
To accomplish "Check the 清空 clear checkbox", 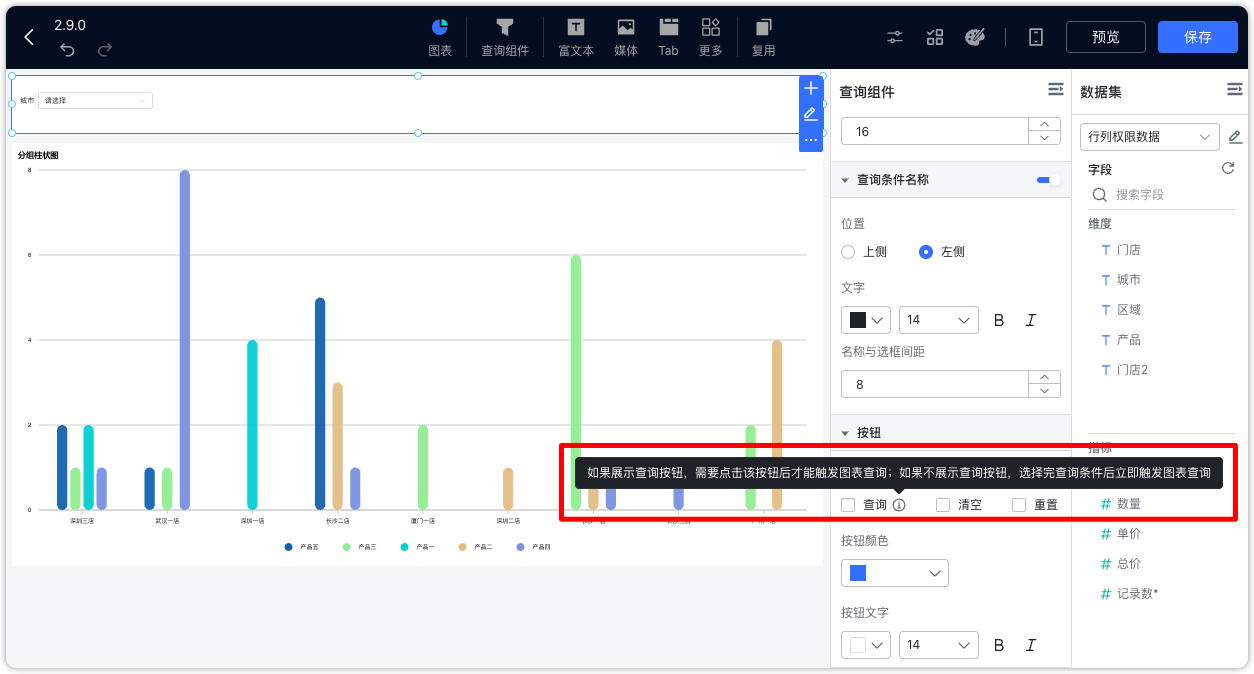I will click(941, 504).
